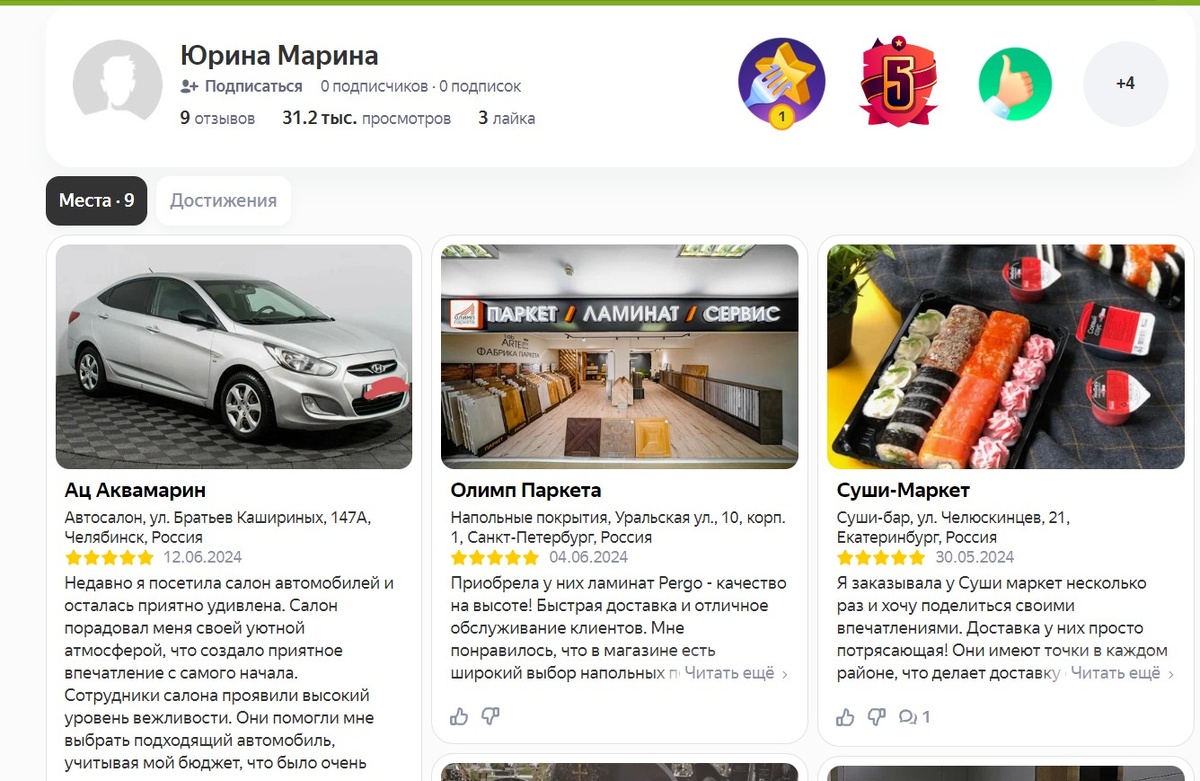
Task: Open the red number 5 achievement badge
Action: pos(898,81)
